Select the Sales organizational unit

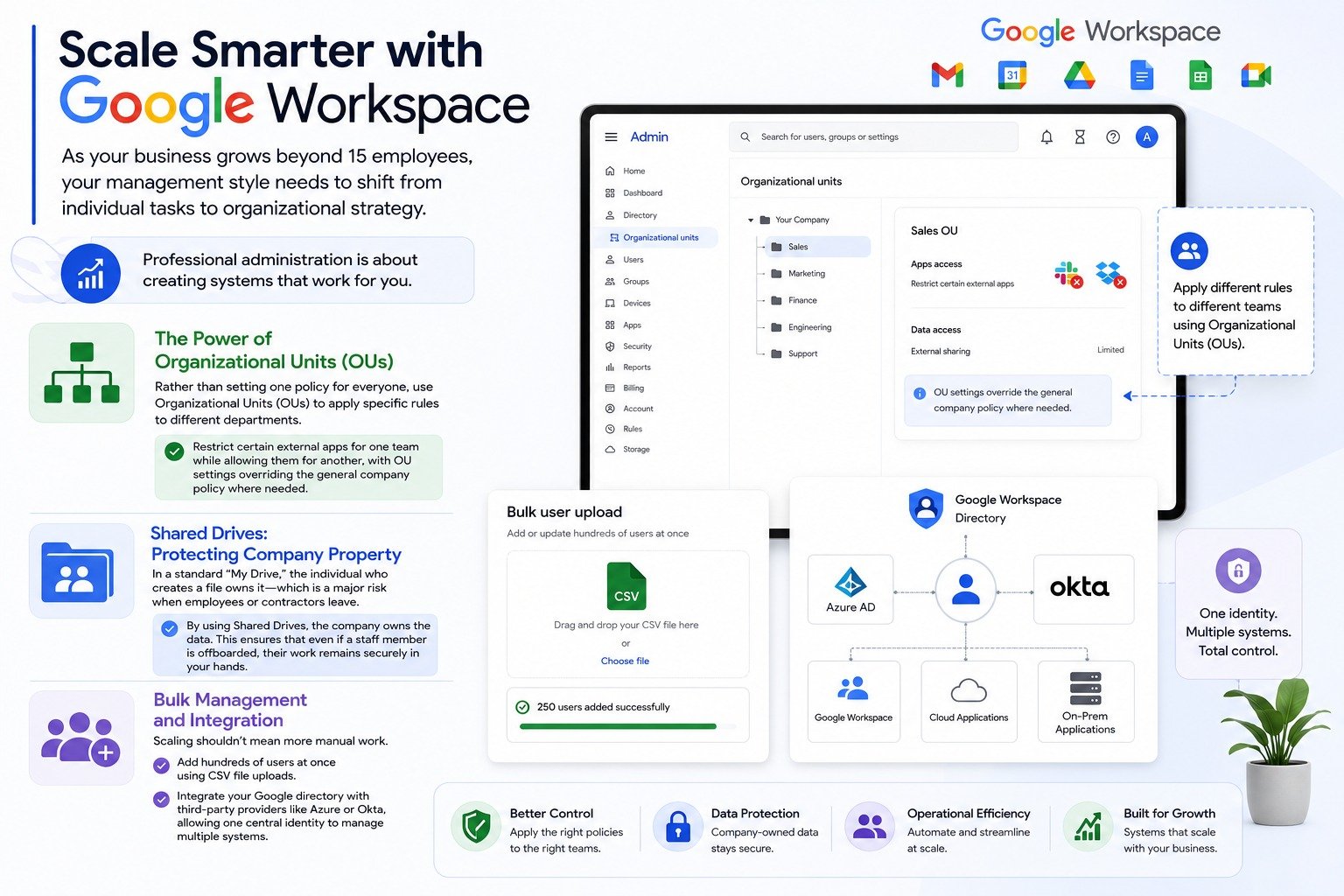click(x=816, y=247)
